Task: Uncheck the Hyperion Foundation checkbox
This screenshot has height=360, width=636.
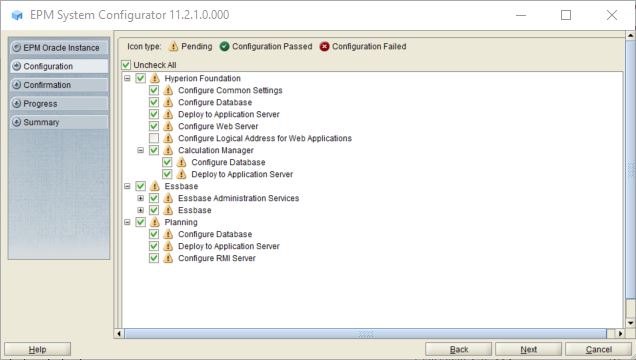Action: (x=140, y=78)
